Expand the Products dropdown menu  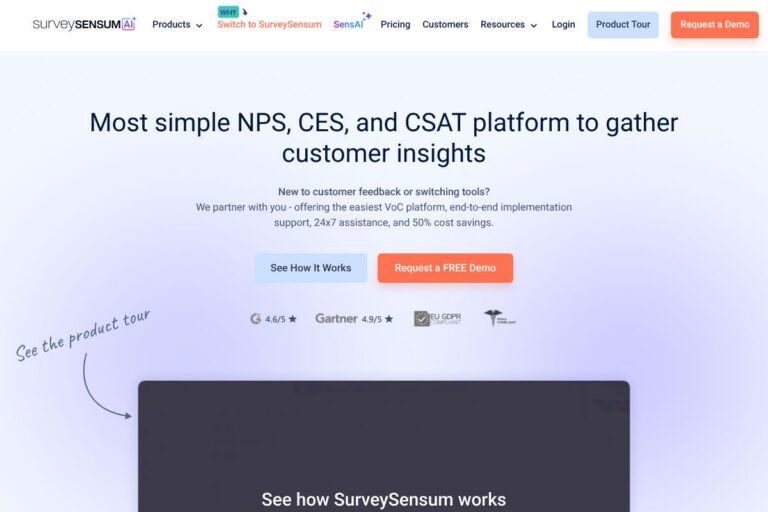point(177,24)
